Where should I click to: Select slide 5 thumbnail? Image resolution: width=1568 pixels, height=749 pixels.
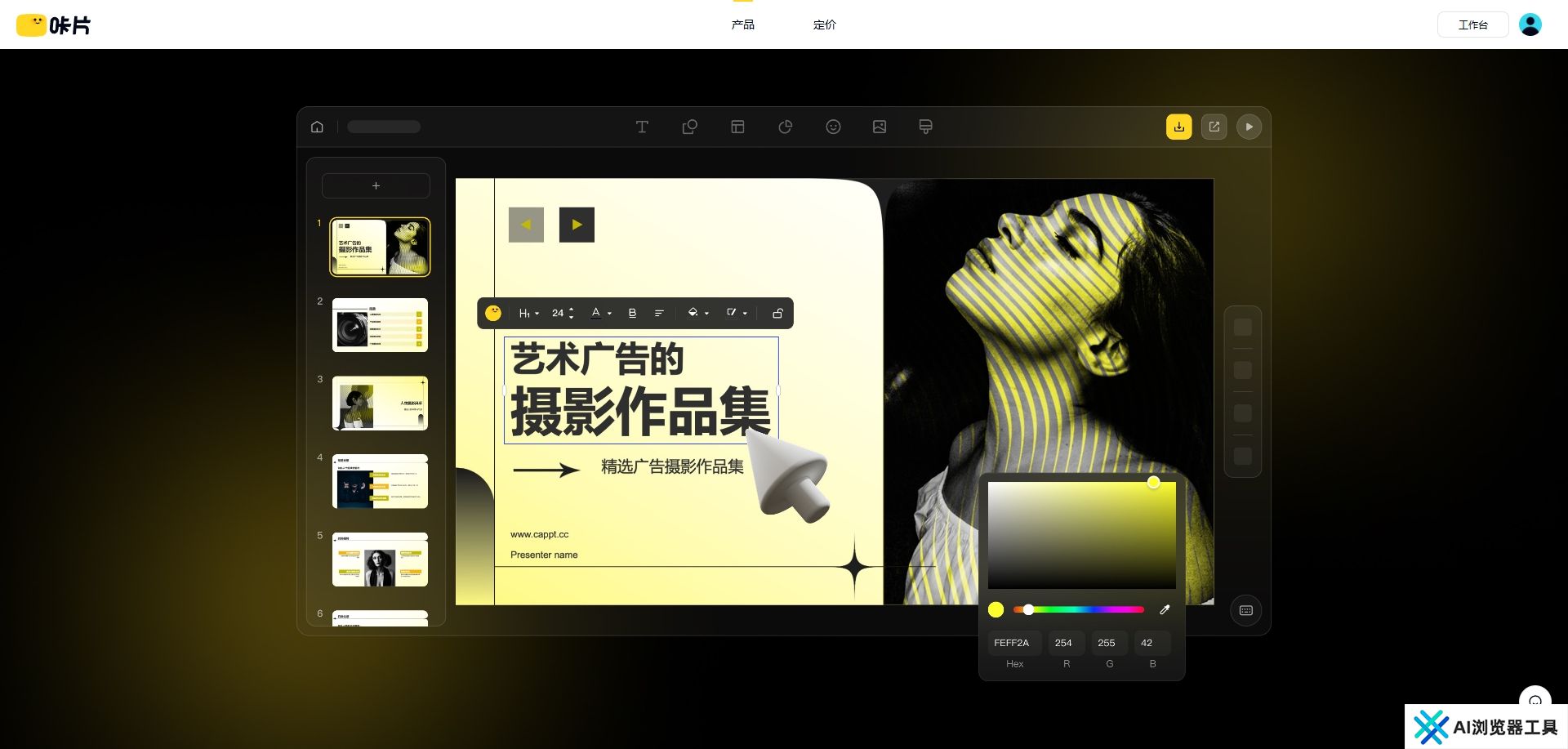coord(380,560)
